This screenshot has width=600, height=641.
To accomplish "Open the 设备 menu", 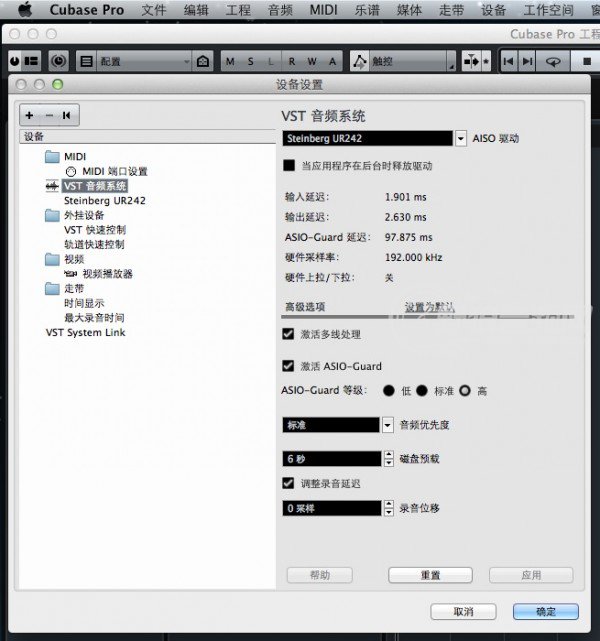I will click(x=493, y=9).
